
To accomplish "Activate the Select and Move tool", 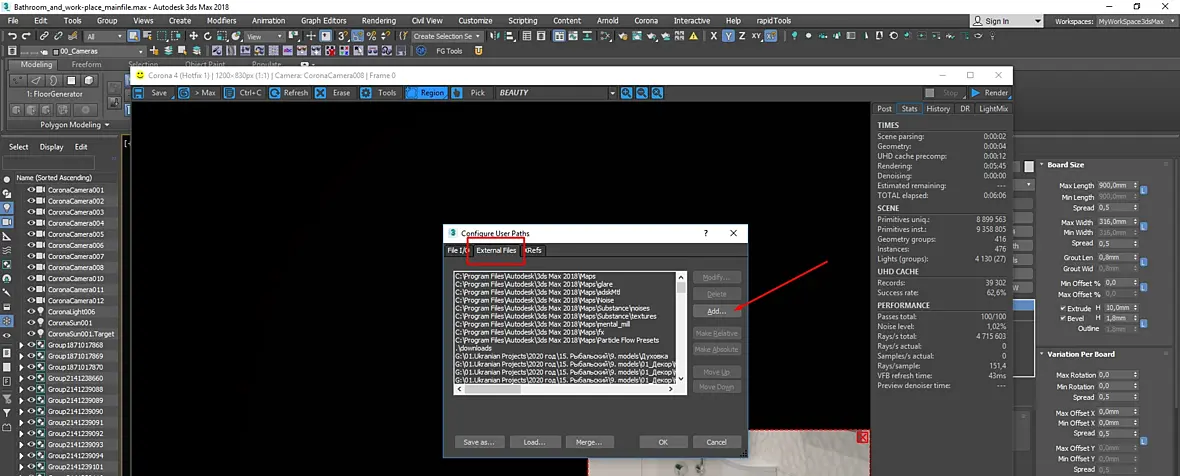I will coord(193,35).
